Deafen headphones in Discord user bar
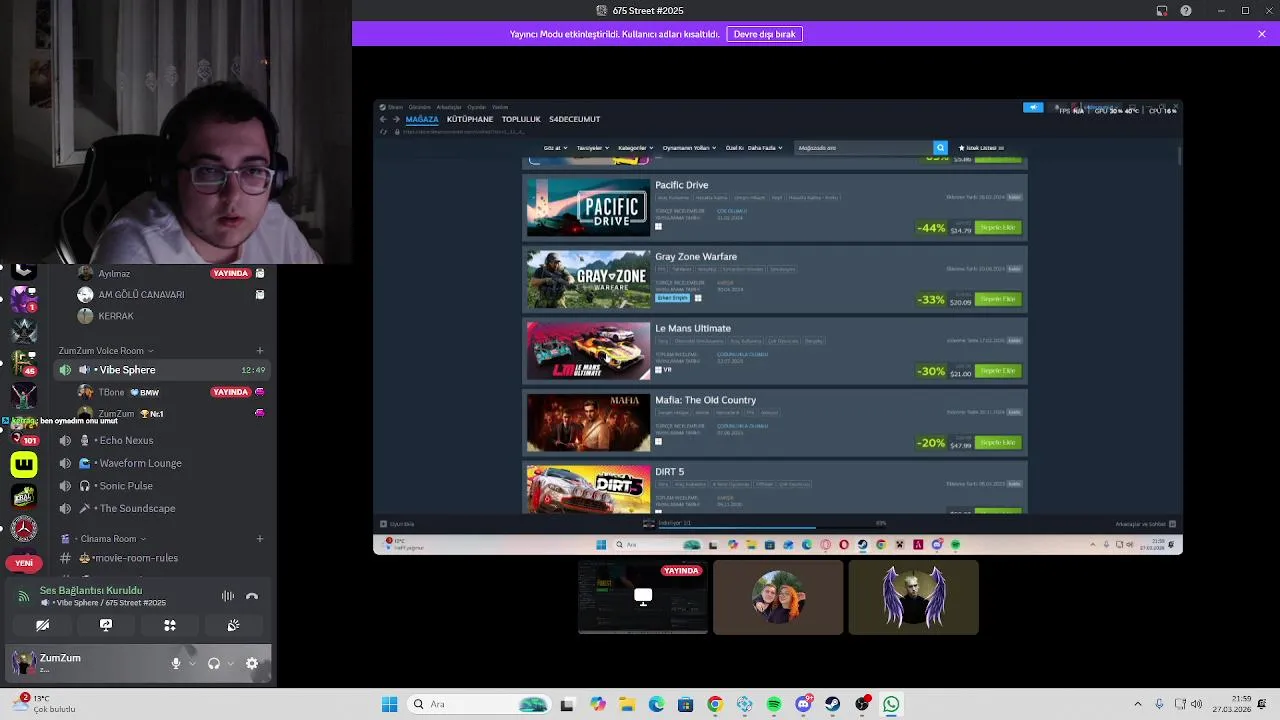The image size is (1280, 720). (x=213, y=663)
